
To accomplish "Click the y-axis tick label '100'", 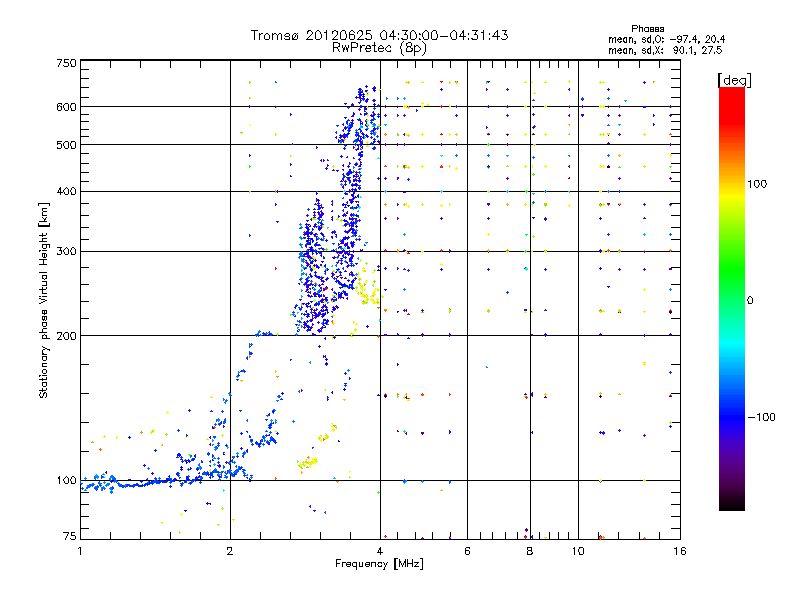I will 66,480.
